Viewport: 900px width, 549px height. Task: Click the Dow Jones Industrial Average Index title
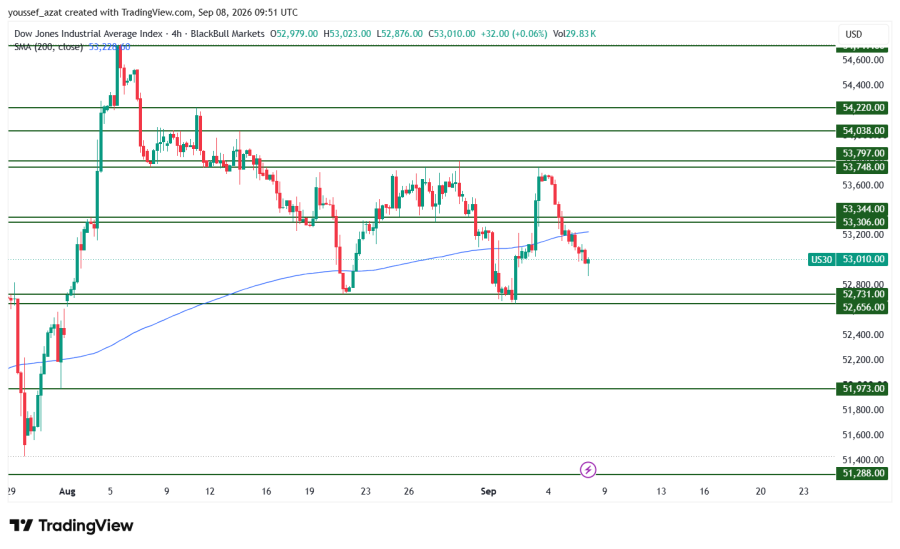click(88, 34)
